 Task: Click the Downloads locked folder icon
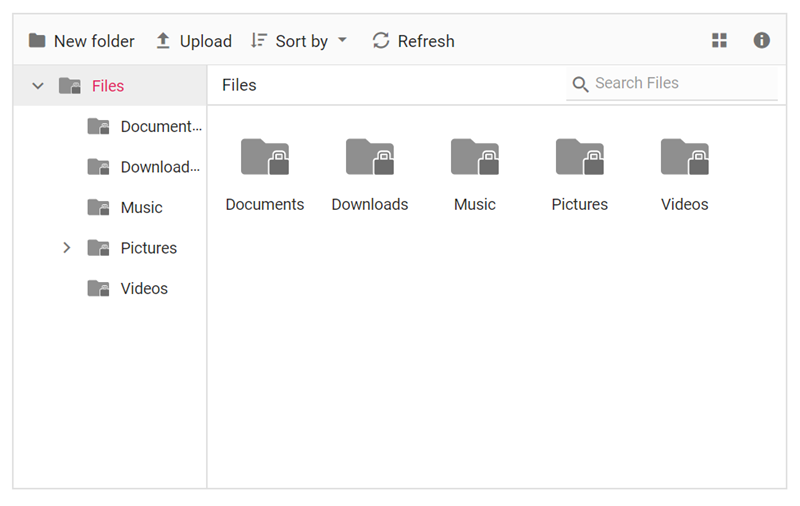370,157
